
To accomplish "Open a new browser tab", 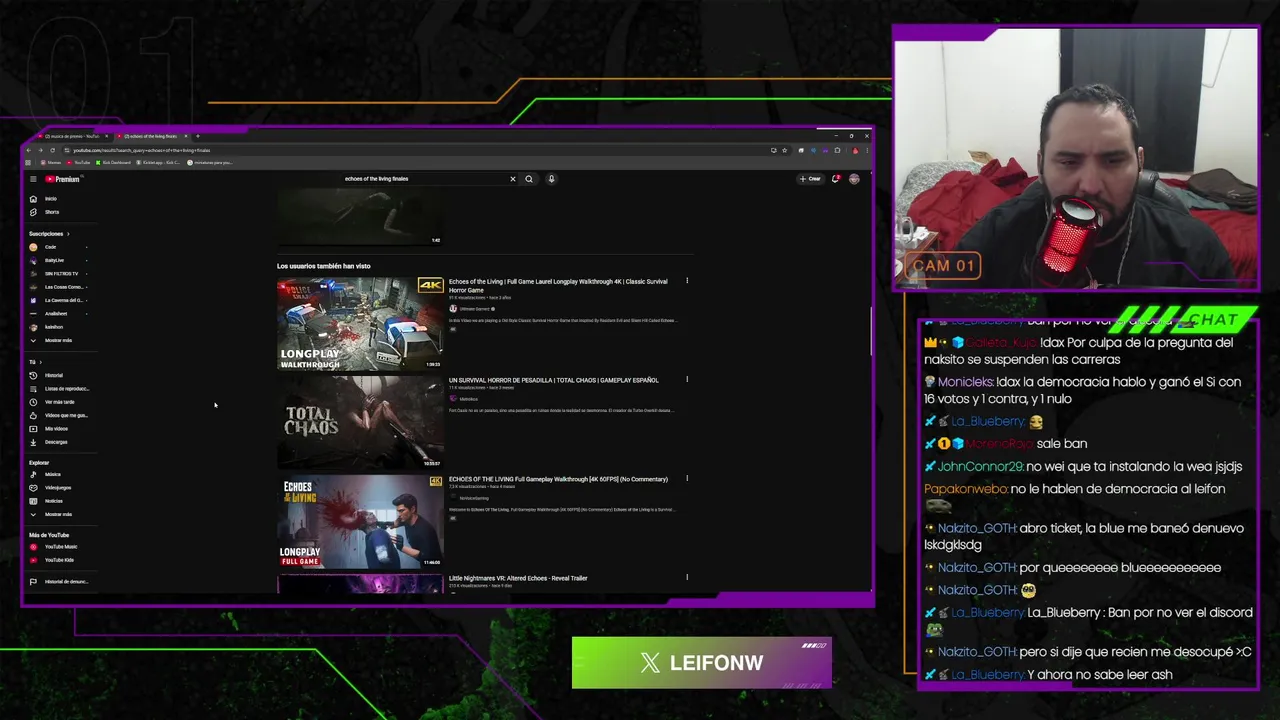I will 197,136.
